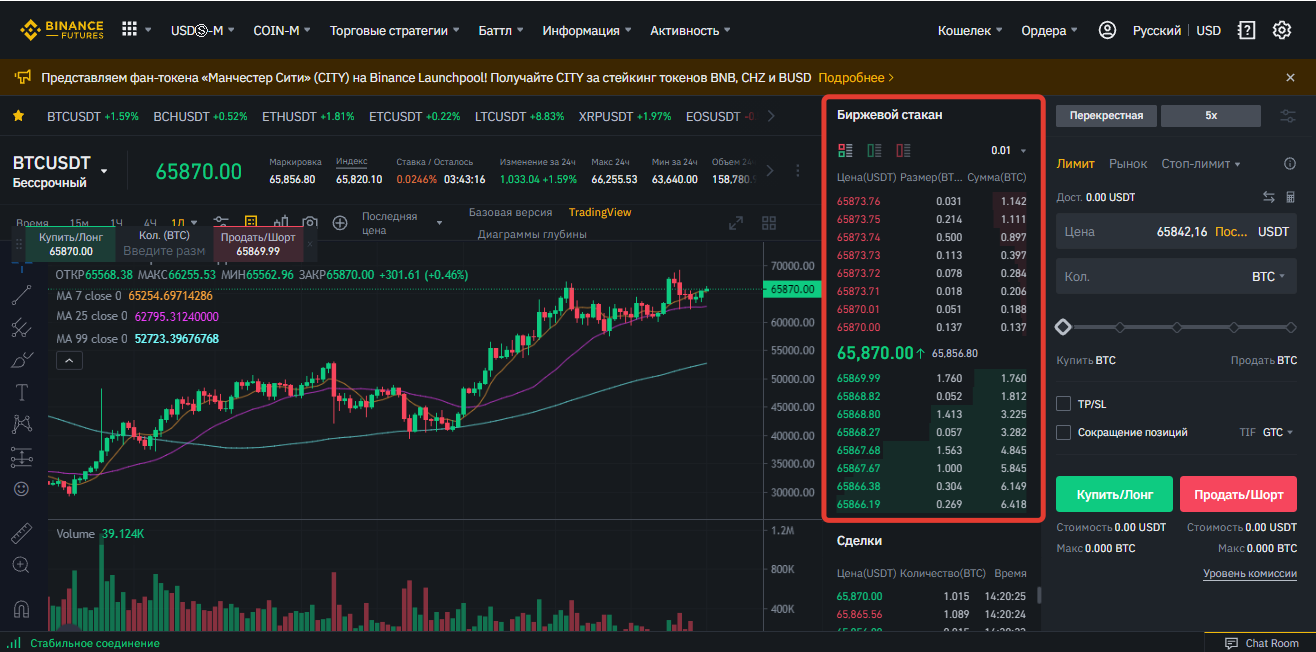Open the candlestick chart type icon
Screen dimensions: 1316x652
tap(280, 222)
